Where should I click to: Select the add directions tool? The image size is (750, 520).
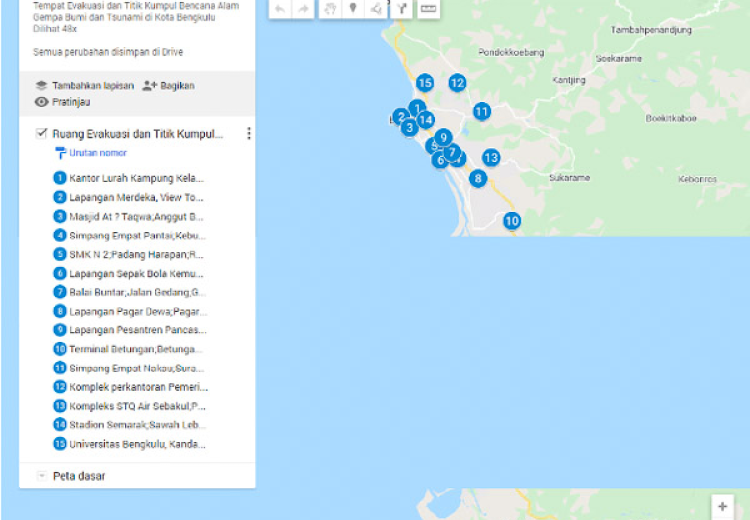(400, 9)
